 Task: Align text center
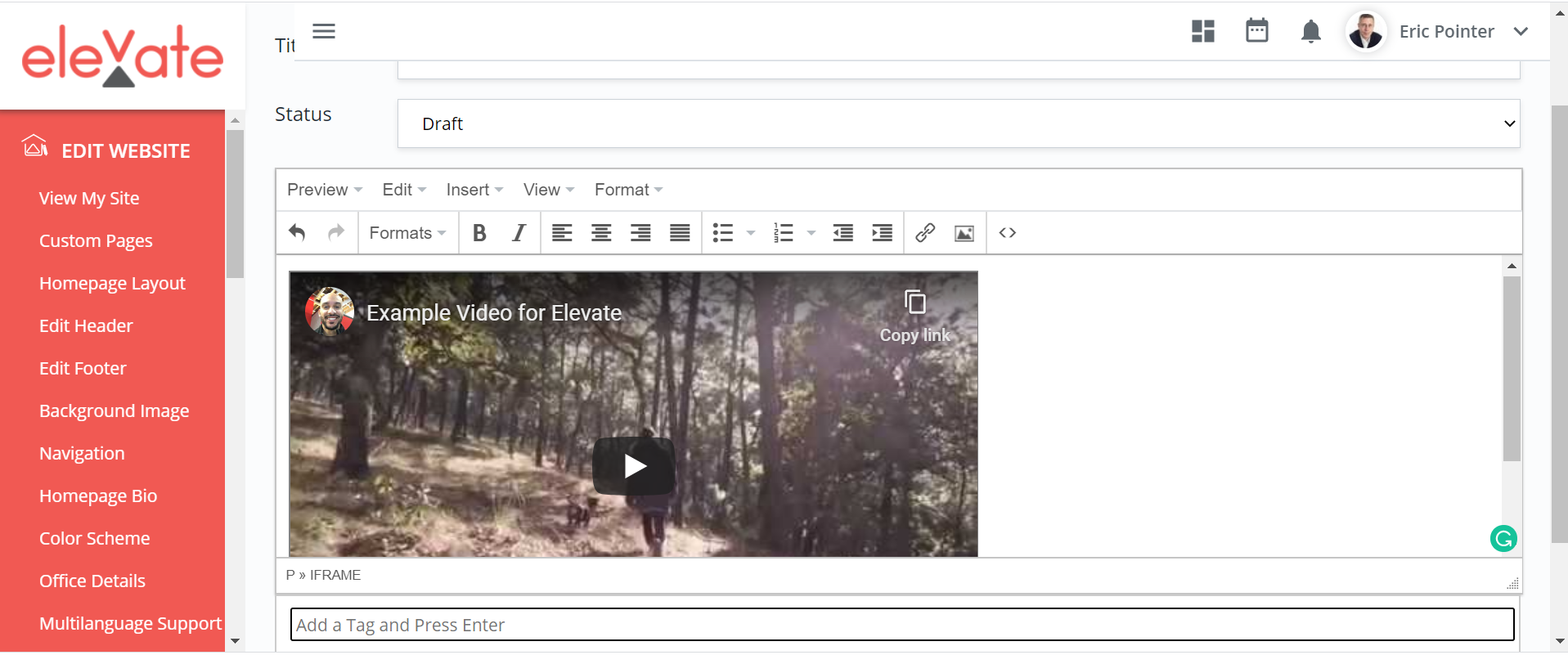pos(601,233)
